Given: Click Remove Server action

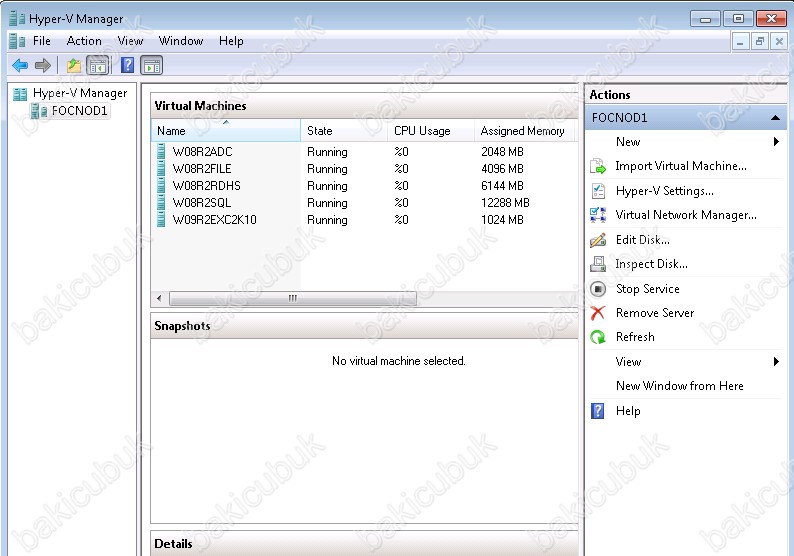Looking at the screenshot, I should pyautogui.click(x=655, y=313).
